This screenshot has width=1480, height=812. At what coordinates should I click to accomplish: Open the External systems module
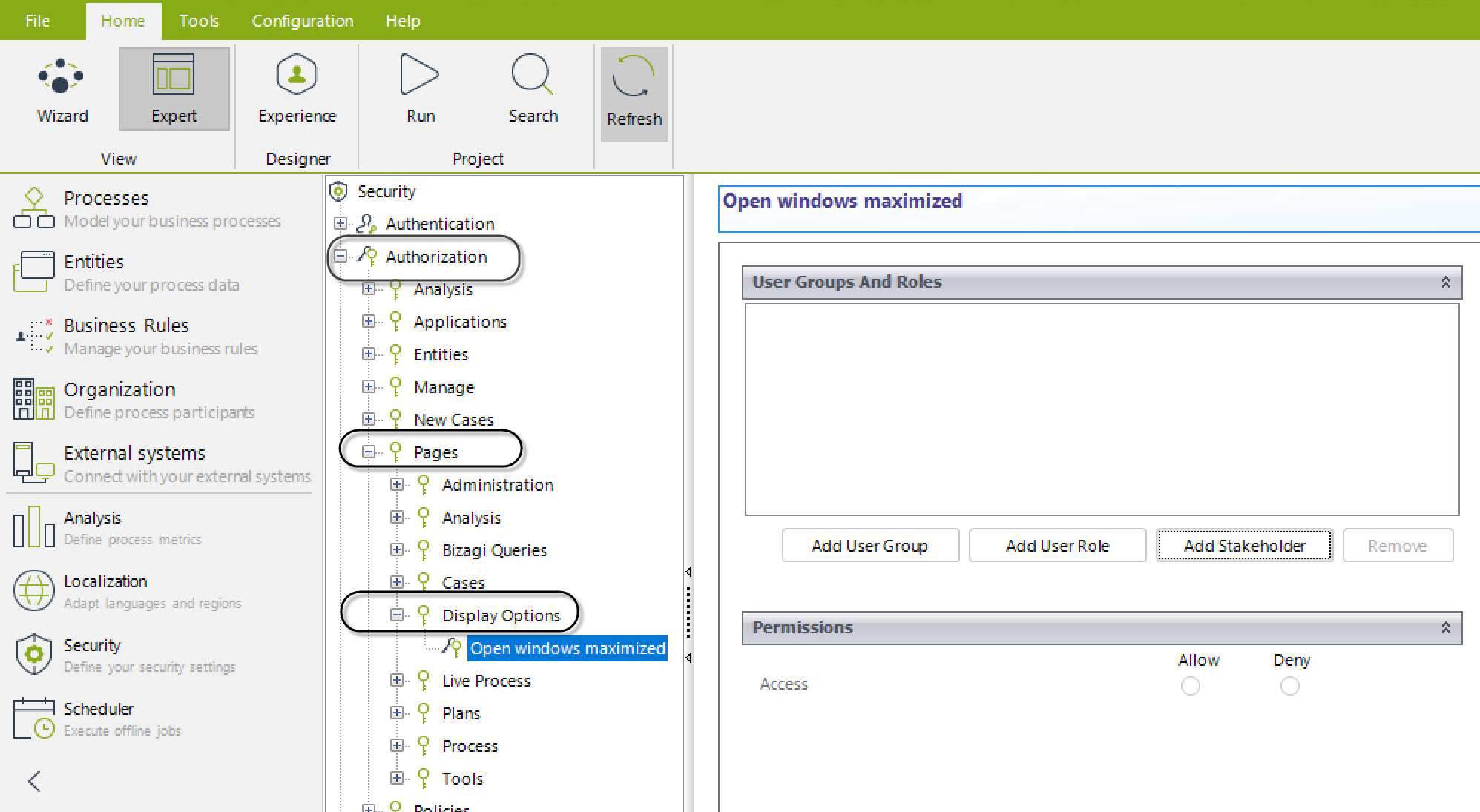click(x=162, y=463)
